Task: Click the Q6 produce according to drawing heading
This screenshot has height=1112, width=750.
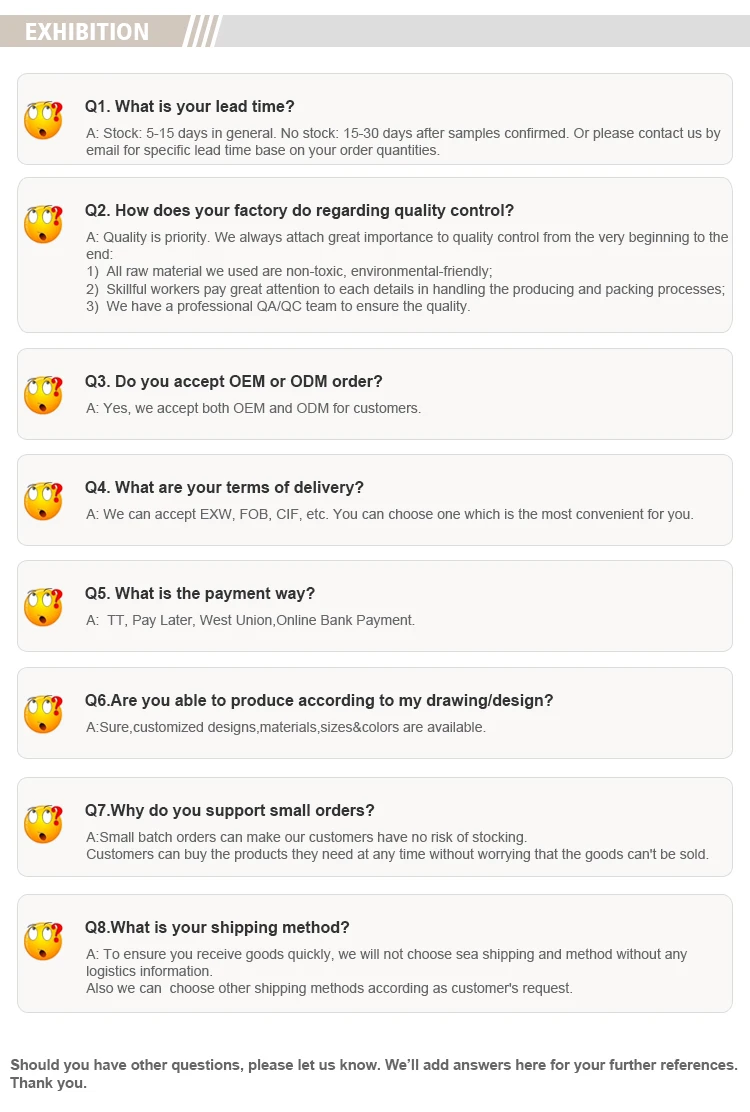Action: tap(319, 701)
